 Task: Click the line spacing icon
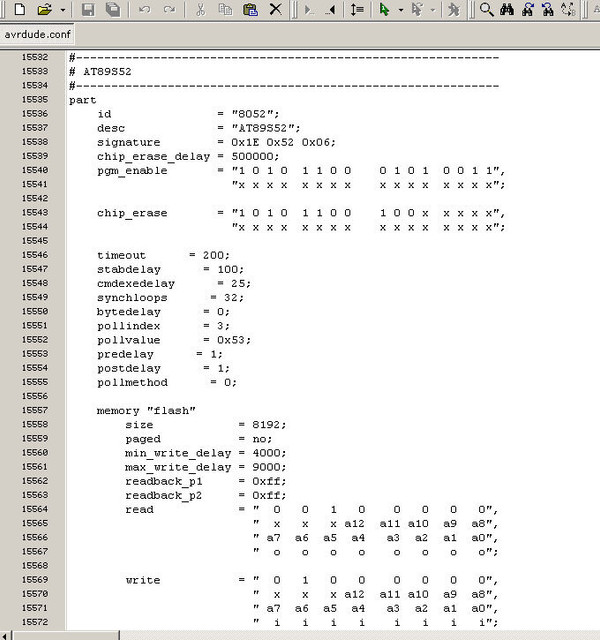(357, 9)
